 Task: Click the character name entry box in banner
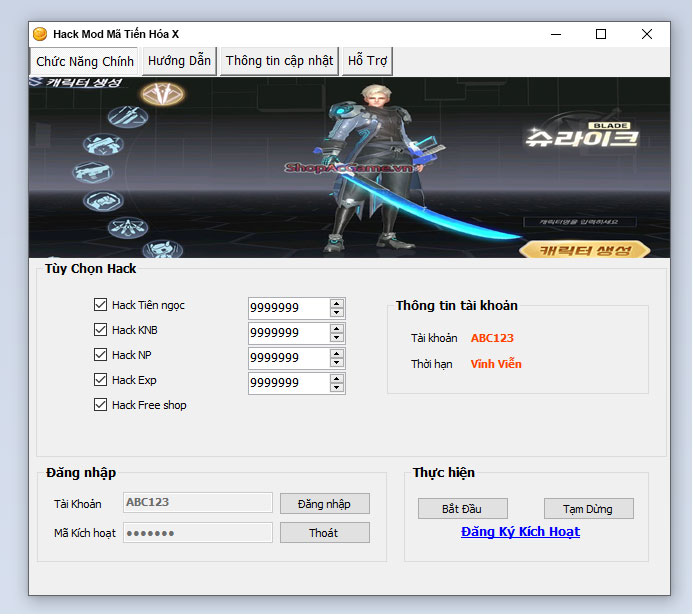pos(580,222)
